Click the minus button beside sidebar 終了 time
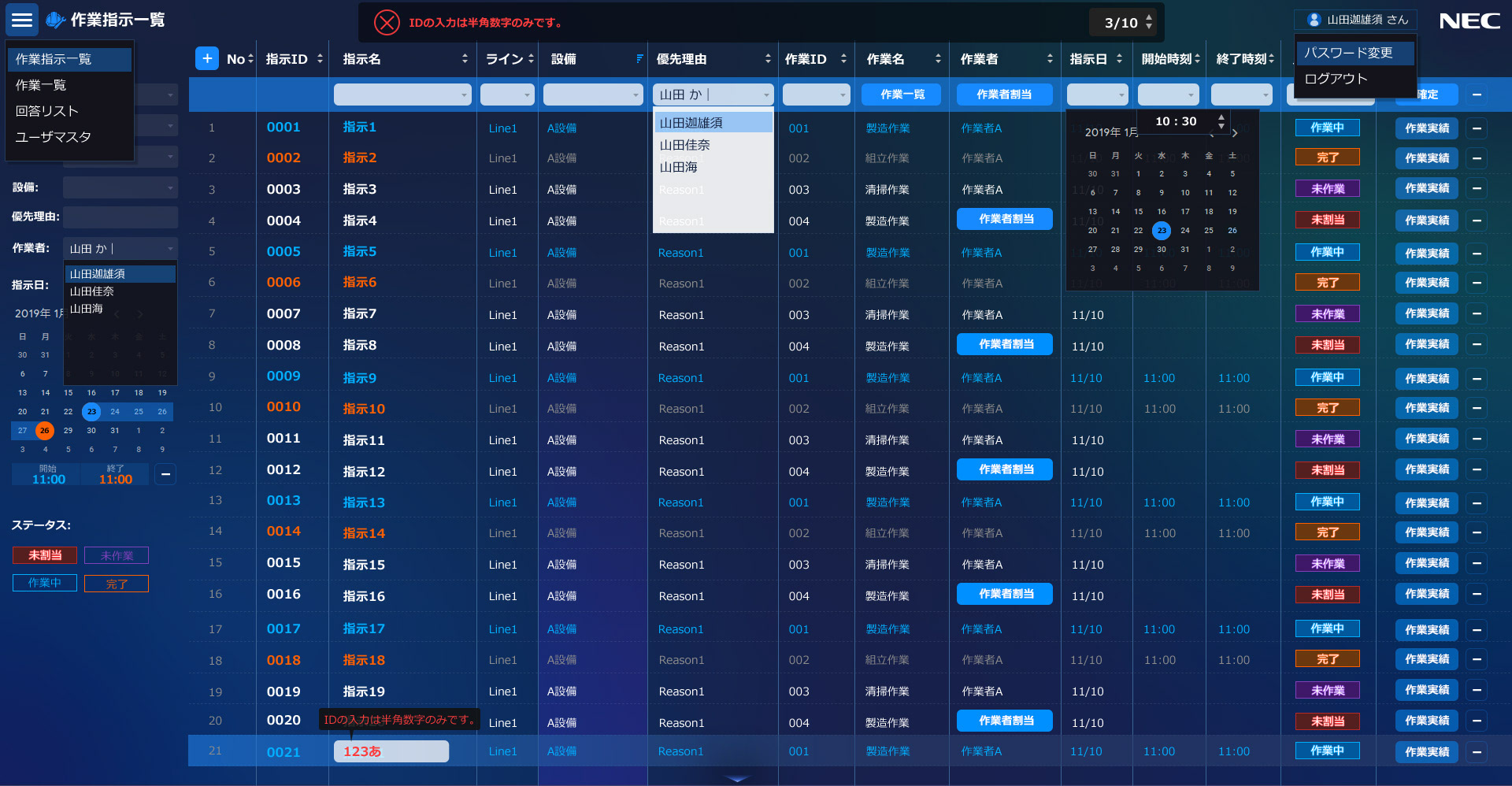 165,474
